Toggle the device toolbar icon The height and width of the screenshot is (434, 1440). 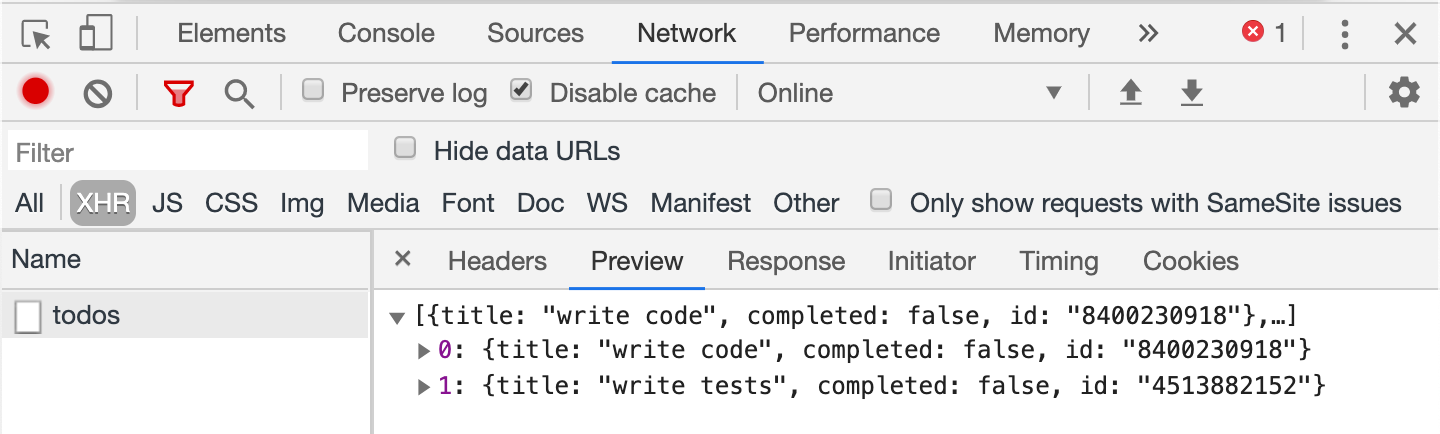(x=95, y=34)
